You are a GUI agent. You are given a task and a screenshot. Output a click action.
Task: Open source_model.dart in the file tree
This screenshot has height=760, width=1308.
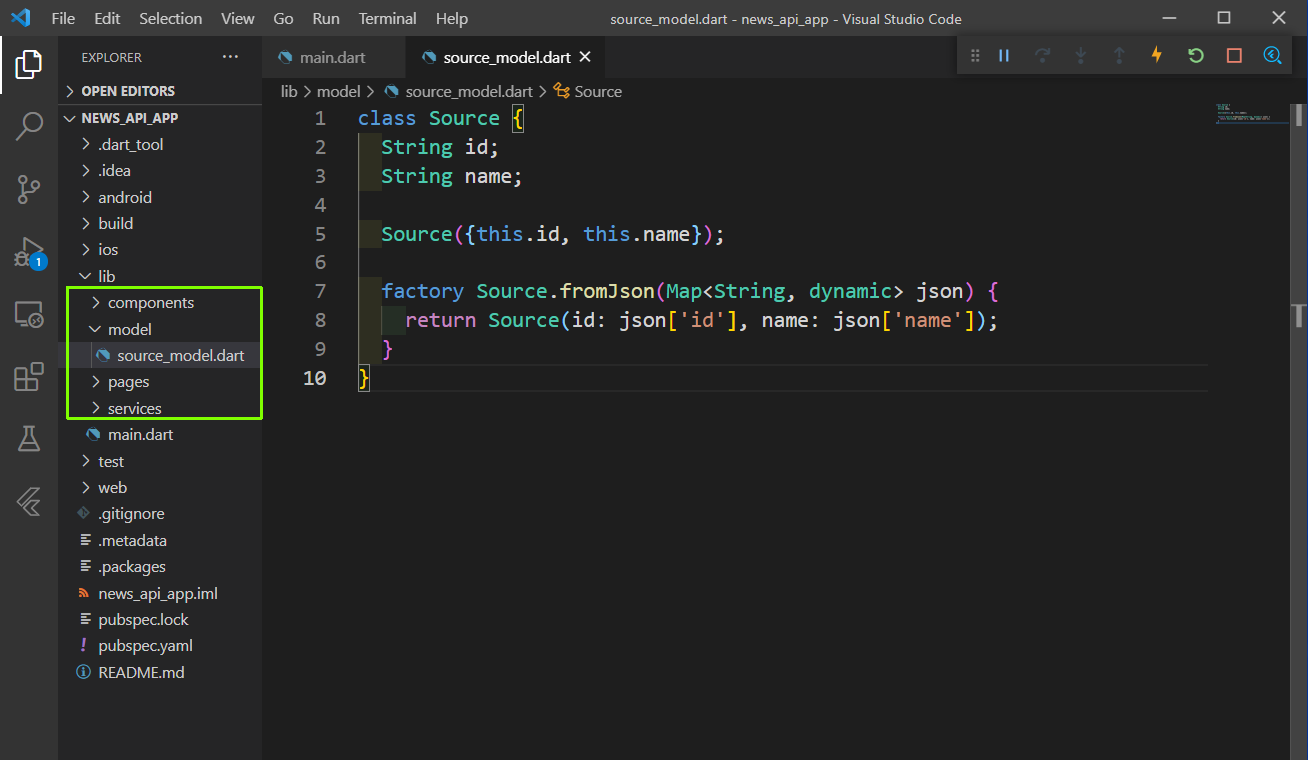(160, 355)
